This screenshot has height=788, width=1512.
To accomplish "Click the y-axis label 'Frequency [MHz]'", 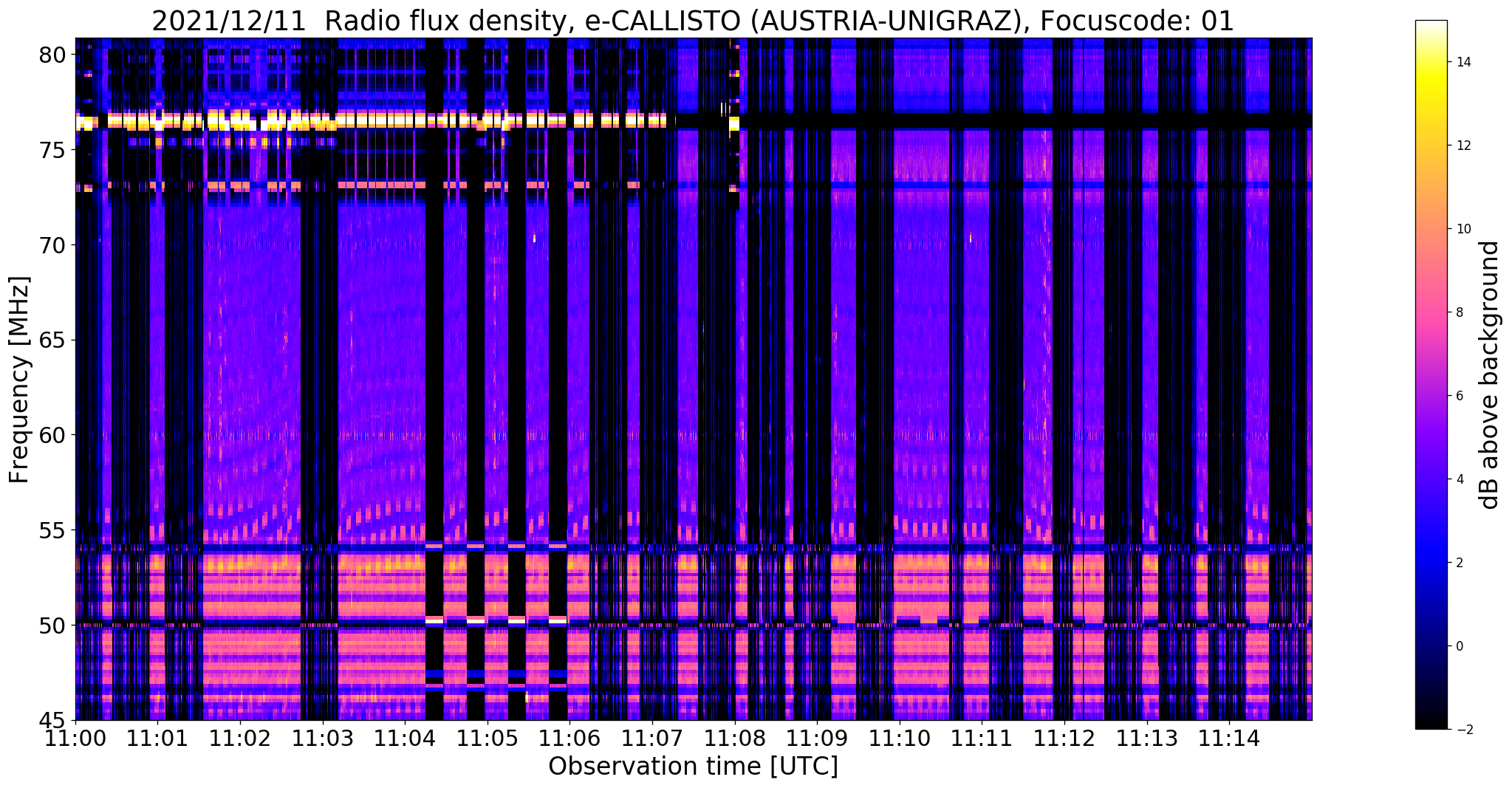I will [19, 380].
